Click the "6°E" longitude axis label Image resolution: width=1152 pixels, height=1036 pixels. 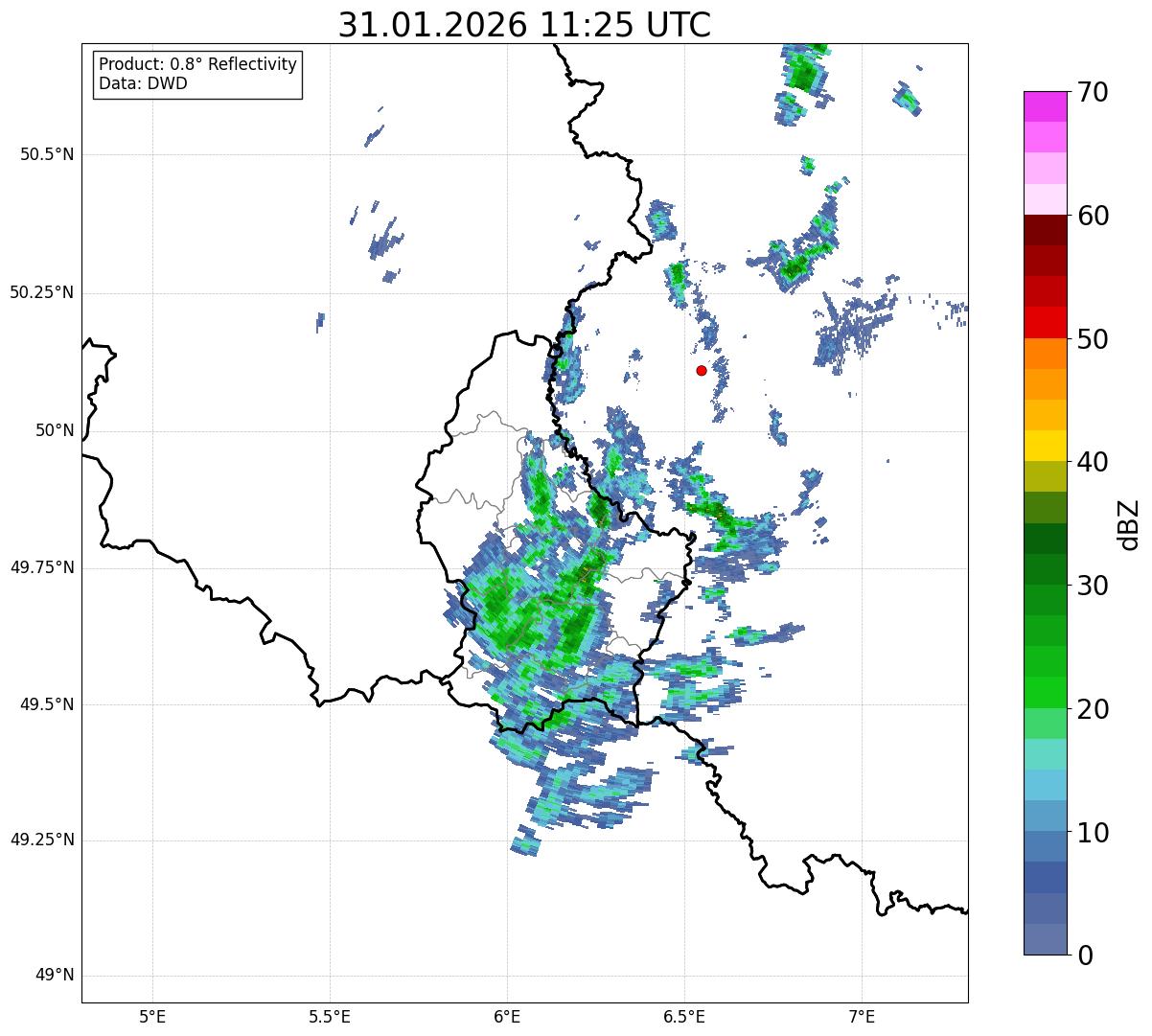point(507,1017)
